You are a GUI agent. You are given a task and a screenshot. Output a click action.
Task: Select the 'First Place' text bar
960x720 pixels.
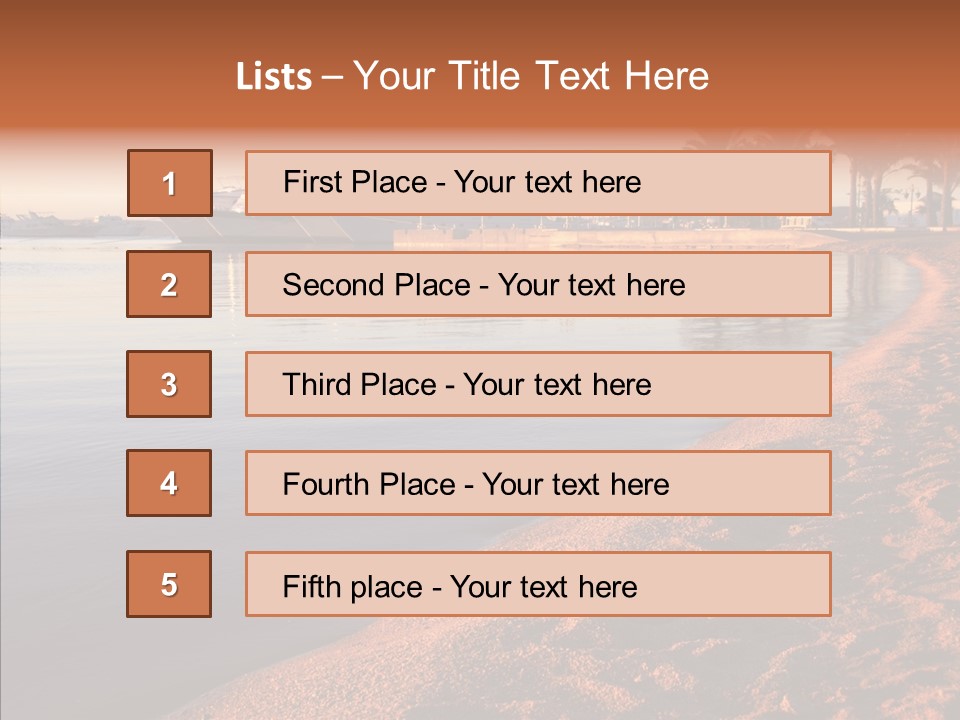538,183
